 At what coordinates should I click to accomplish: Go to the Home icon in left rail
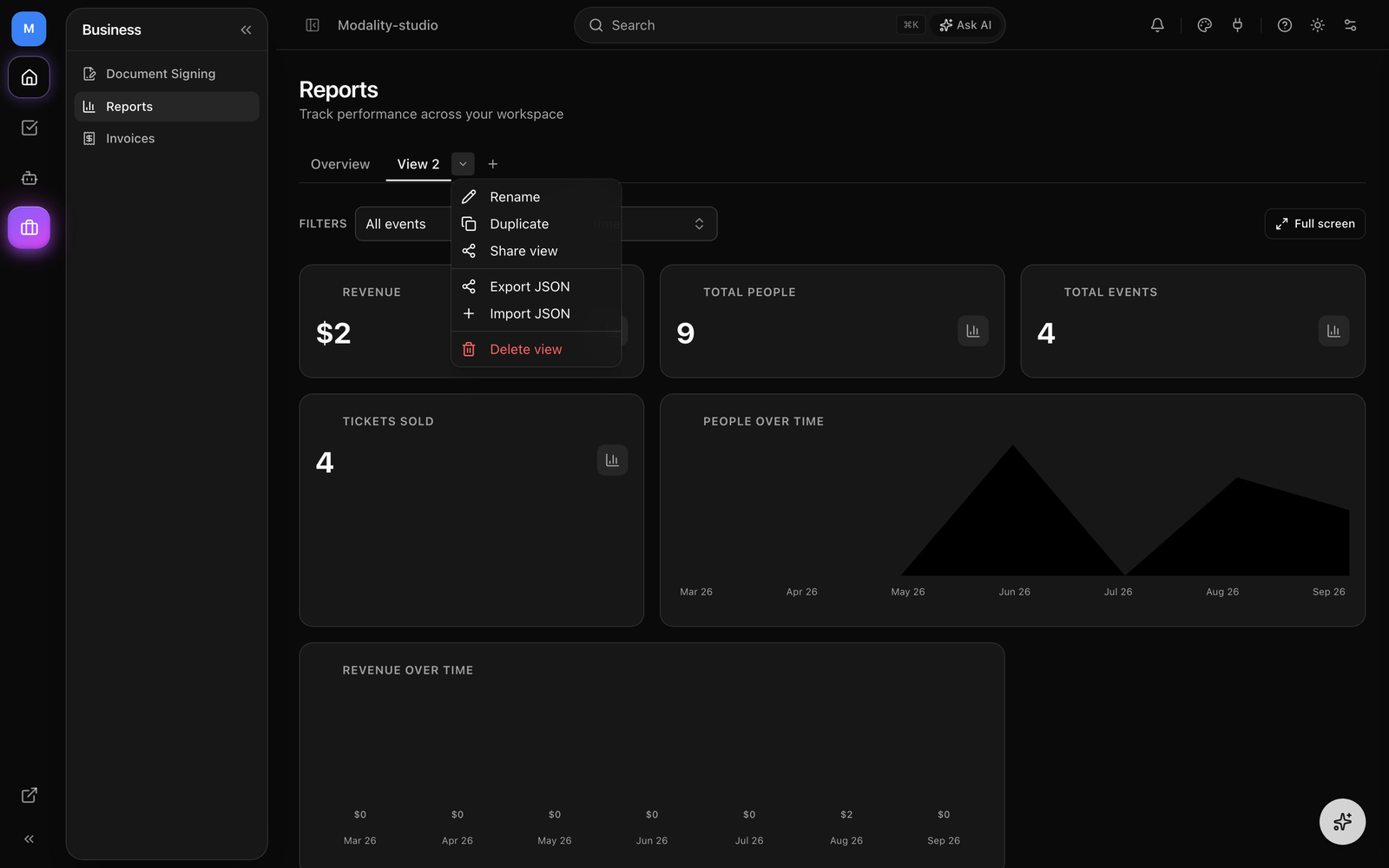click(29, 77)
